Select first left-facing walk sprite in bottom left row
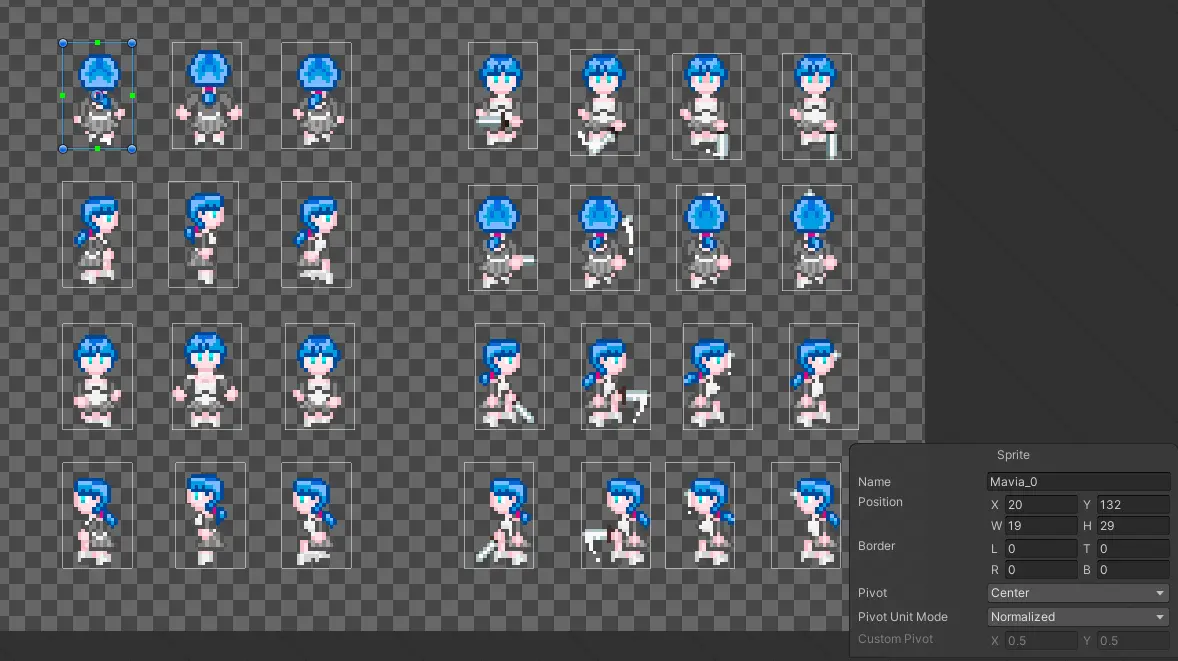Image resolution: width=1178 pixels, height=661 pixels. pyautogui.click(x=98, y=515)
